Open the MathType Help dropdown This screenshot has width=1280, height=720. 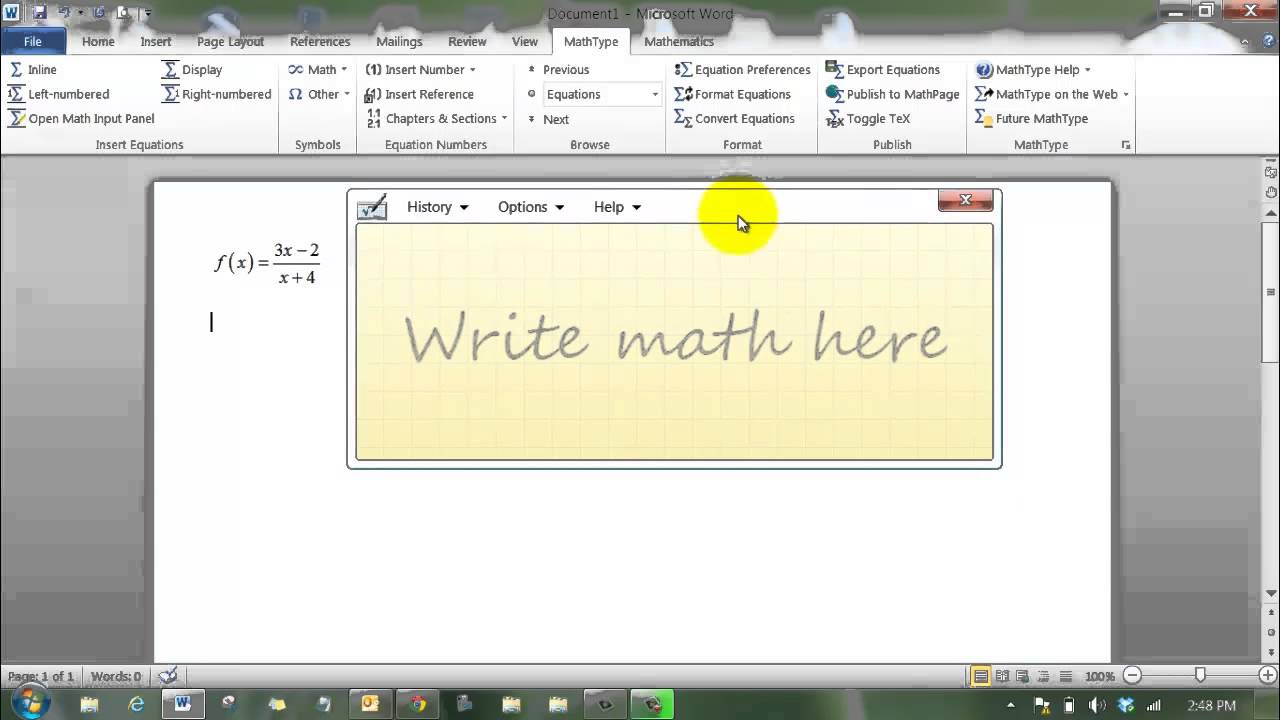[1033, 70]
